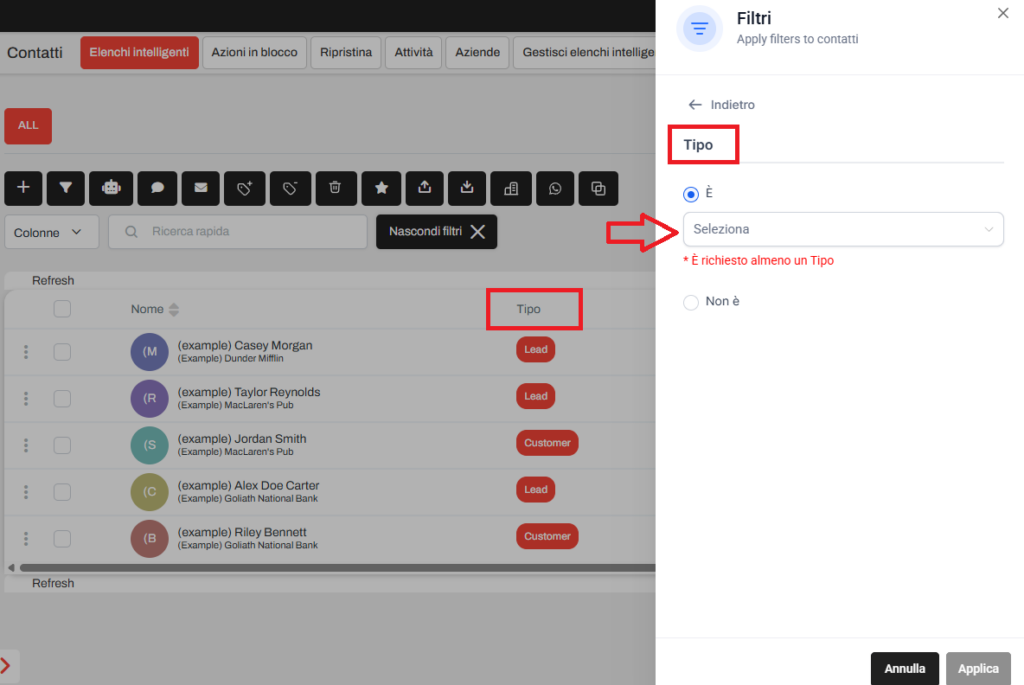The height and width of the screenshot is (685, 1024).
Task: Click the add tag icon with plus
Action: point(245,187)
